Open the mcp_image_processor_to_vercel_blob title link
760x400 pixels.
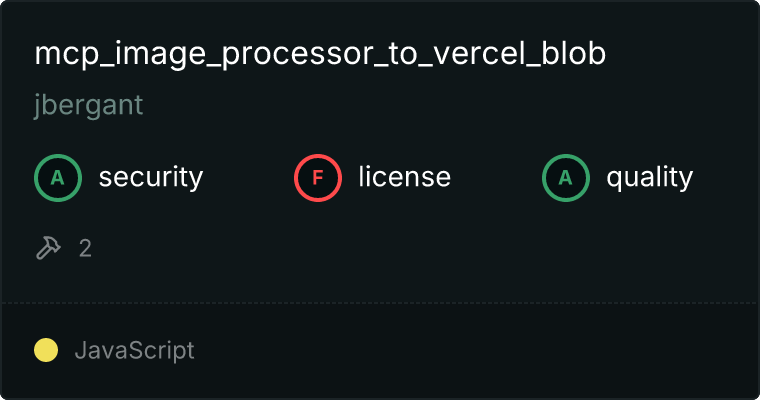(x=320, y=55)
